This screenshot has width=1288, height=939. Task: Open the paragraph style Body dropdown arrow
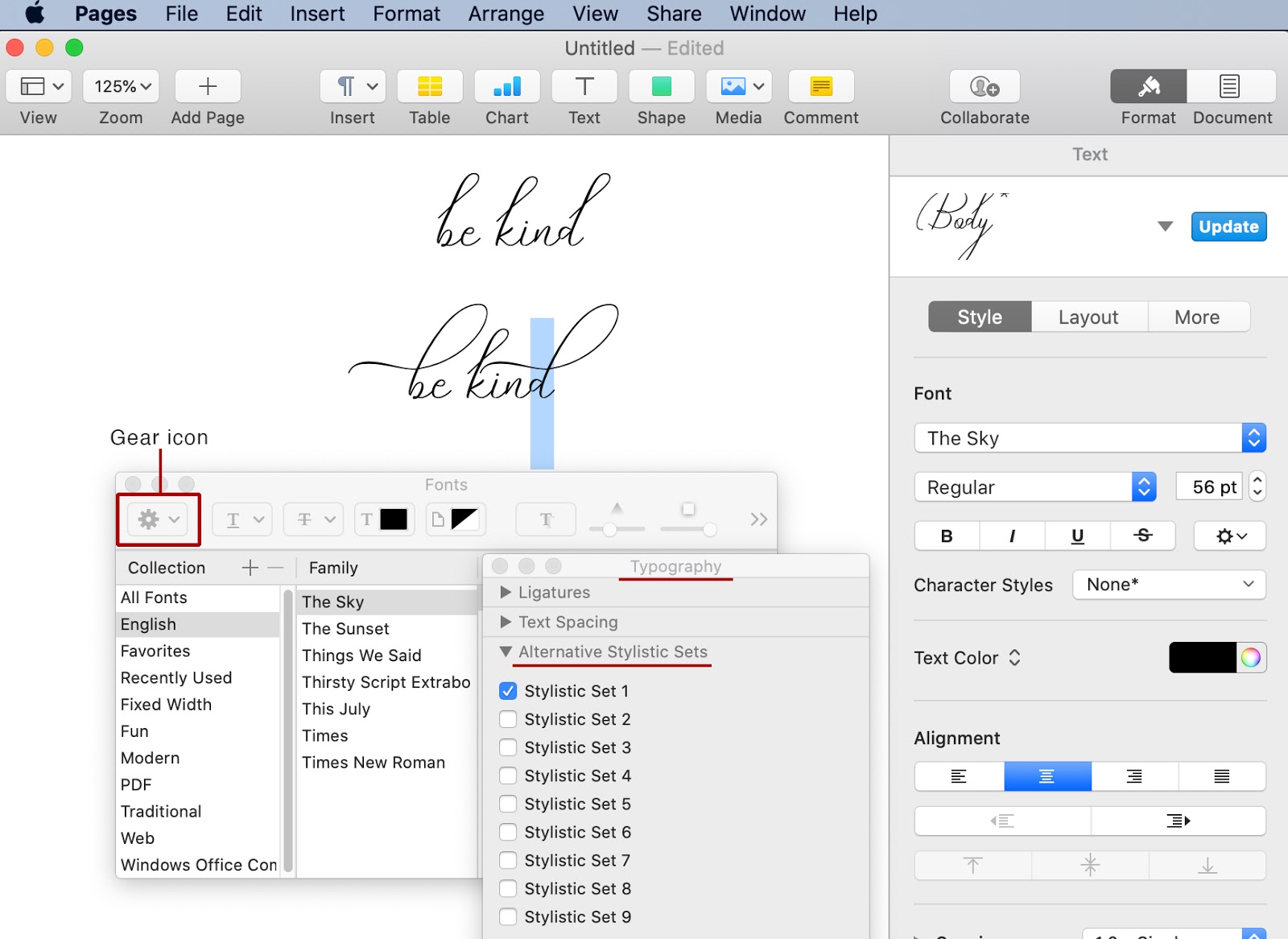pos(1165,226)
